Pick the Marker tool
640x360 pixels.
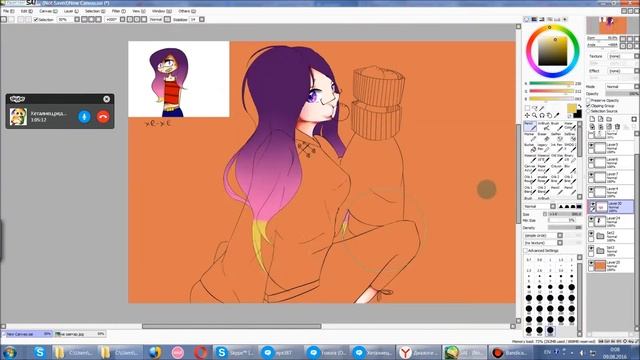pyautogui.click(x=530, y=136)
